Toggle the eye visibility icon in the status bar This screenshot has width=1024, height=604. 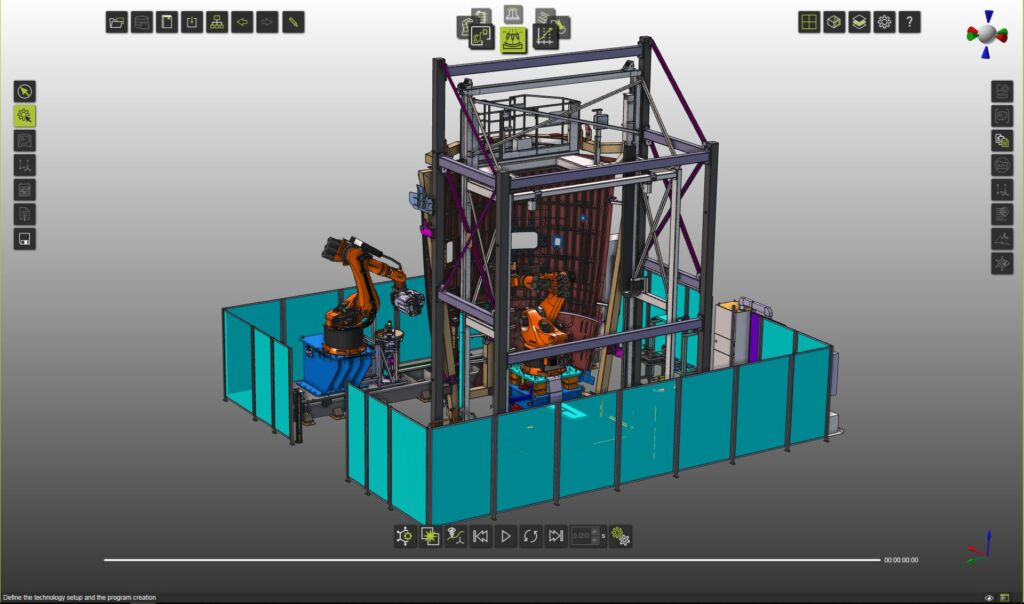pos(988,597)
